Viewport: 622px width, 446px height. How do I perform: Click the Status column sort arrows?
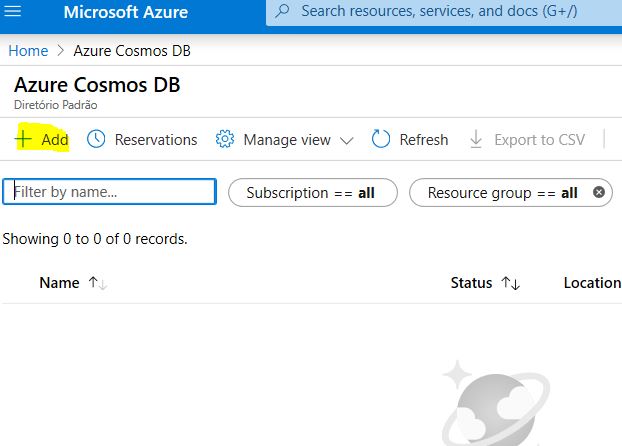[511, 283]
